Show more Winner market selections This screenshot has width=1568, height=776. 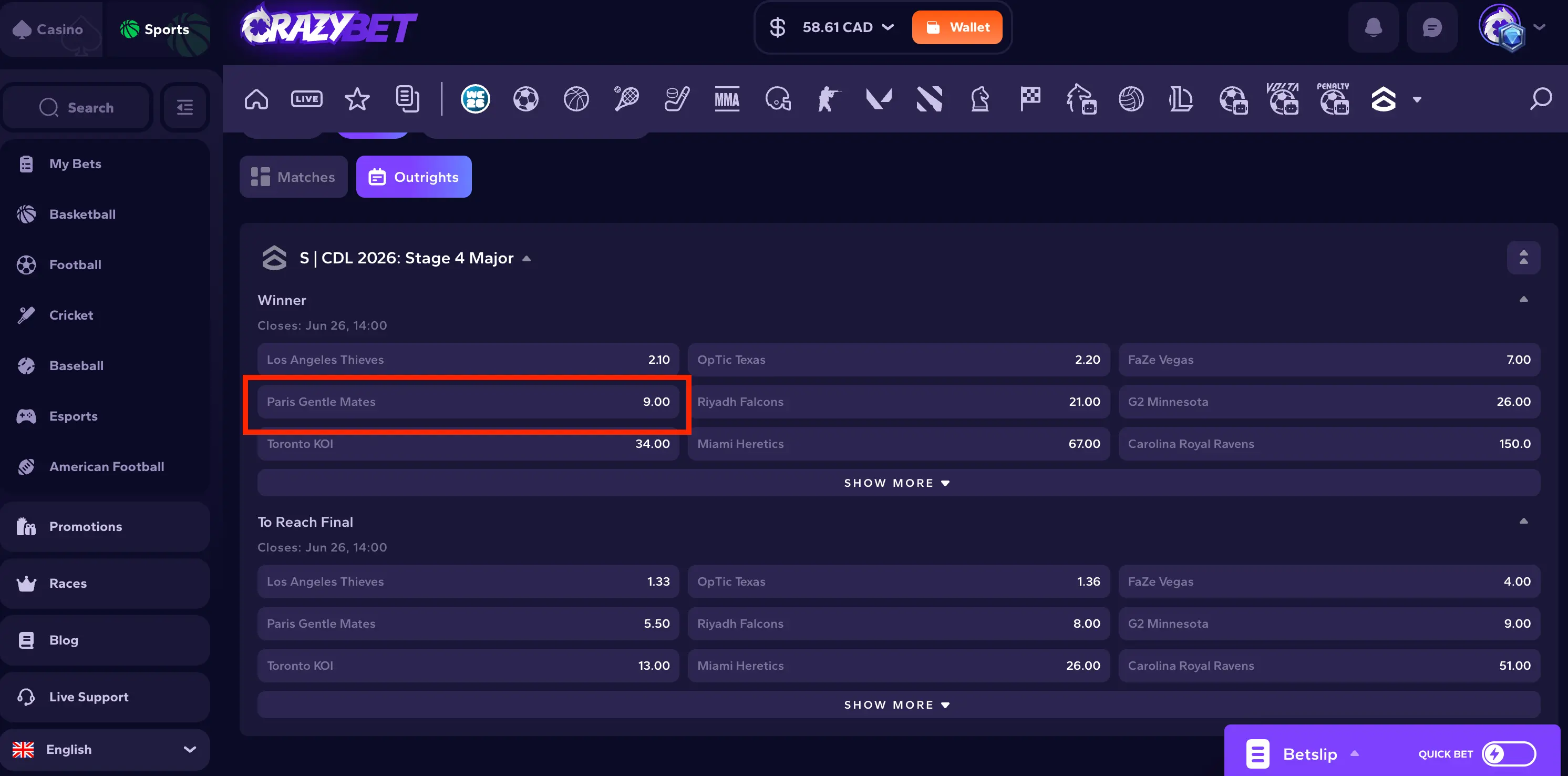pyautogui.click(x=899, y=483)
